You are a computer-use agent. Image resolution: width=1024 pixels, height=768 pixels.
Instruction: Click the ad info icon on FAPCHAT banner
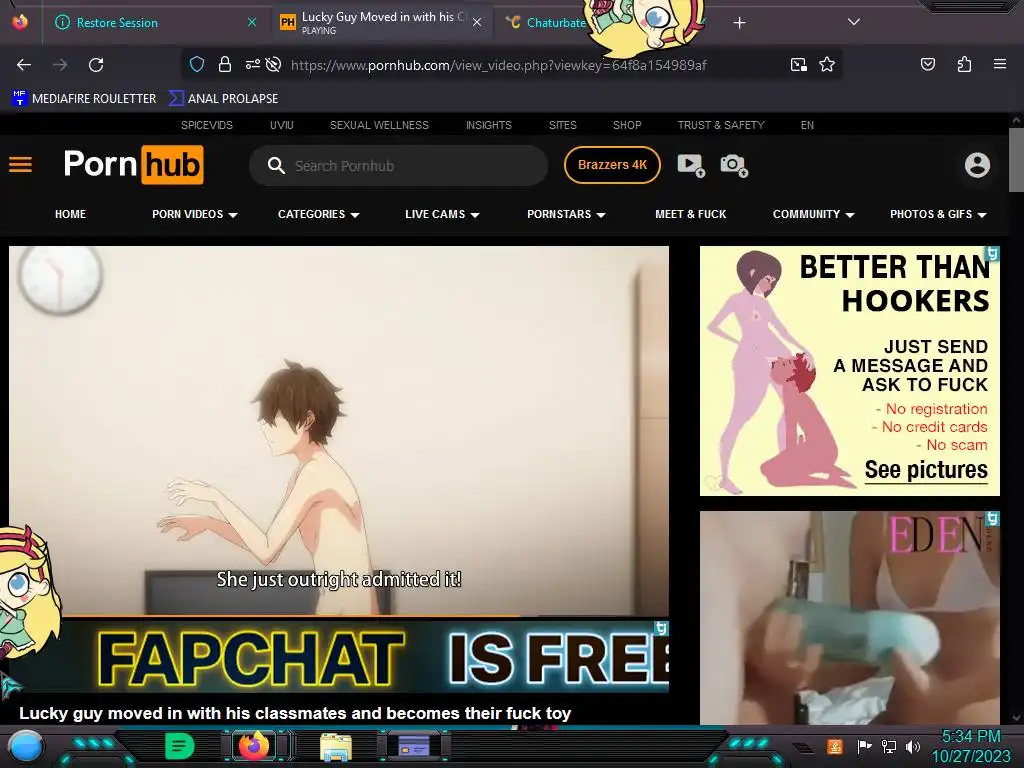tap(662, 628)
